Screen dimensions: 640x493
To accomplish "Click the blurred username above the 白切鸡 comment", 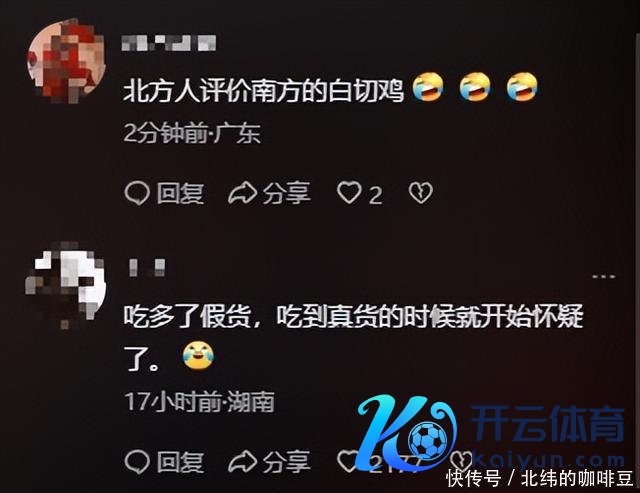I will click(169, 43).
